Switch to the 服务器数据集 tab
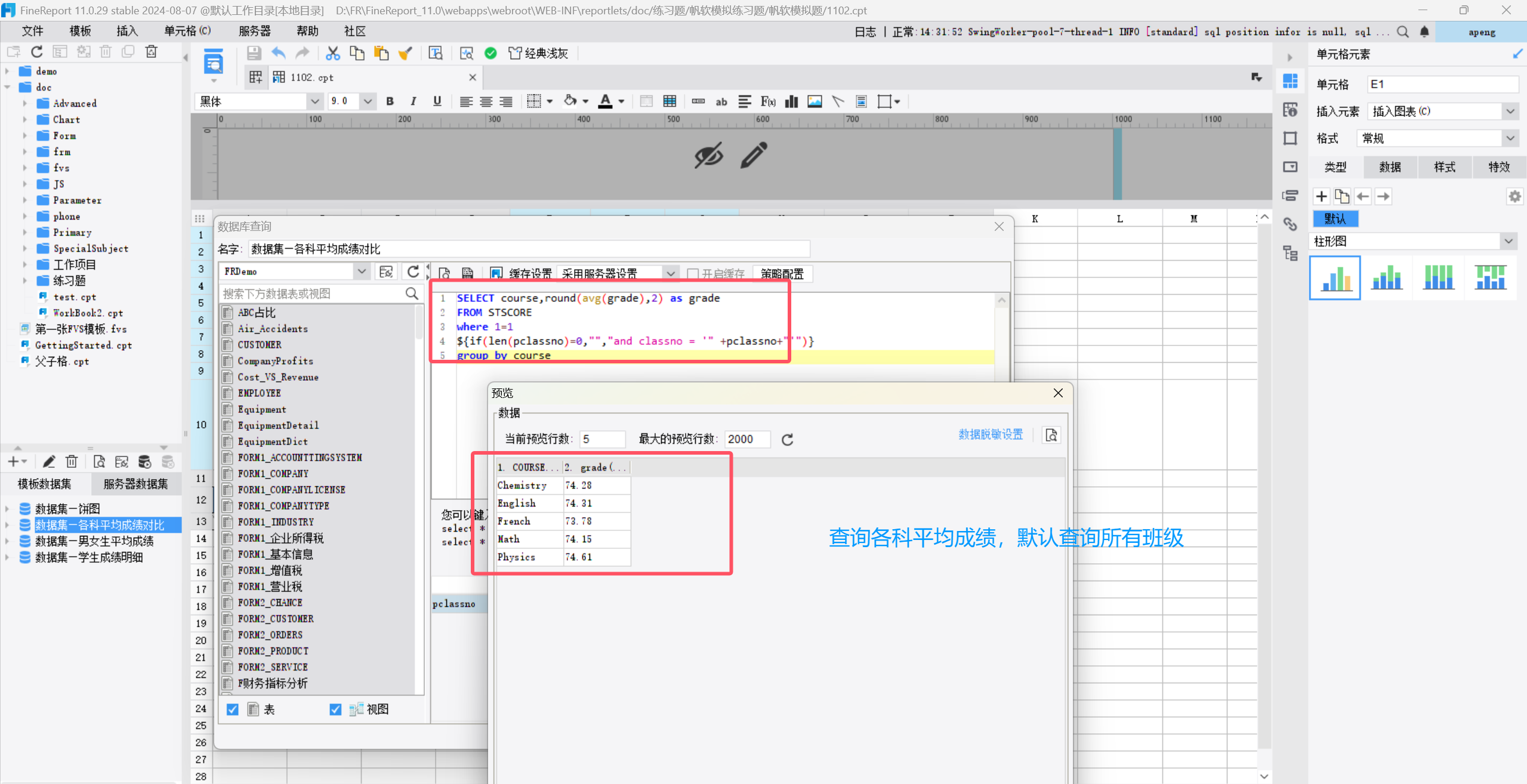The height and width of the screenshot is (784, 1527). click(x=135, y=484)
